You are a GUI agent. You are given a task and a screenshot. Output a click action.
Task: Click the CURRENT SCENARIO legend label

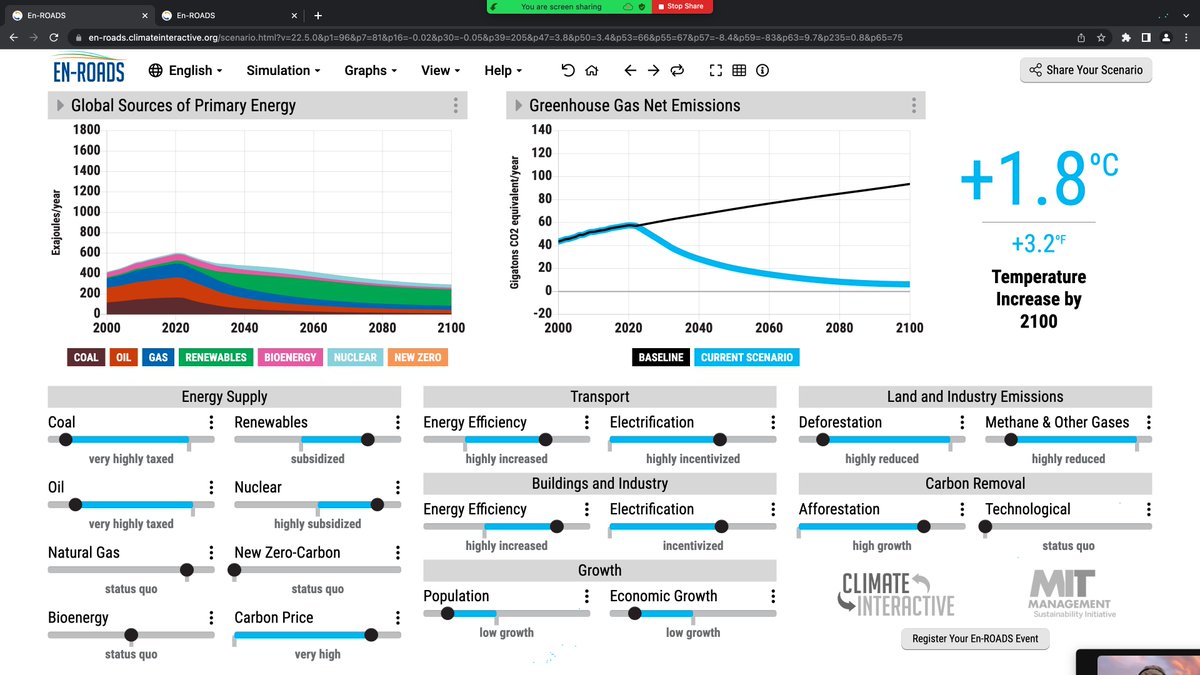click(747, 357)
